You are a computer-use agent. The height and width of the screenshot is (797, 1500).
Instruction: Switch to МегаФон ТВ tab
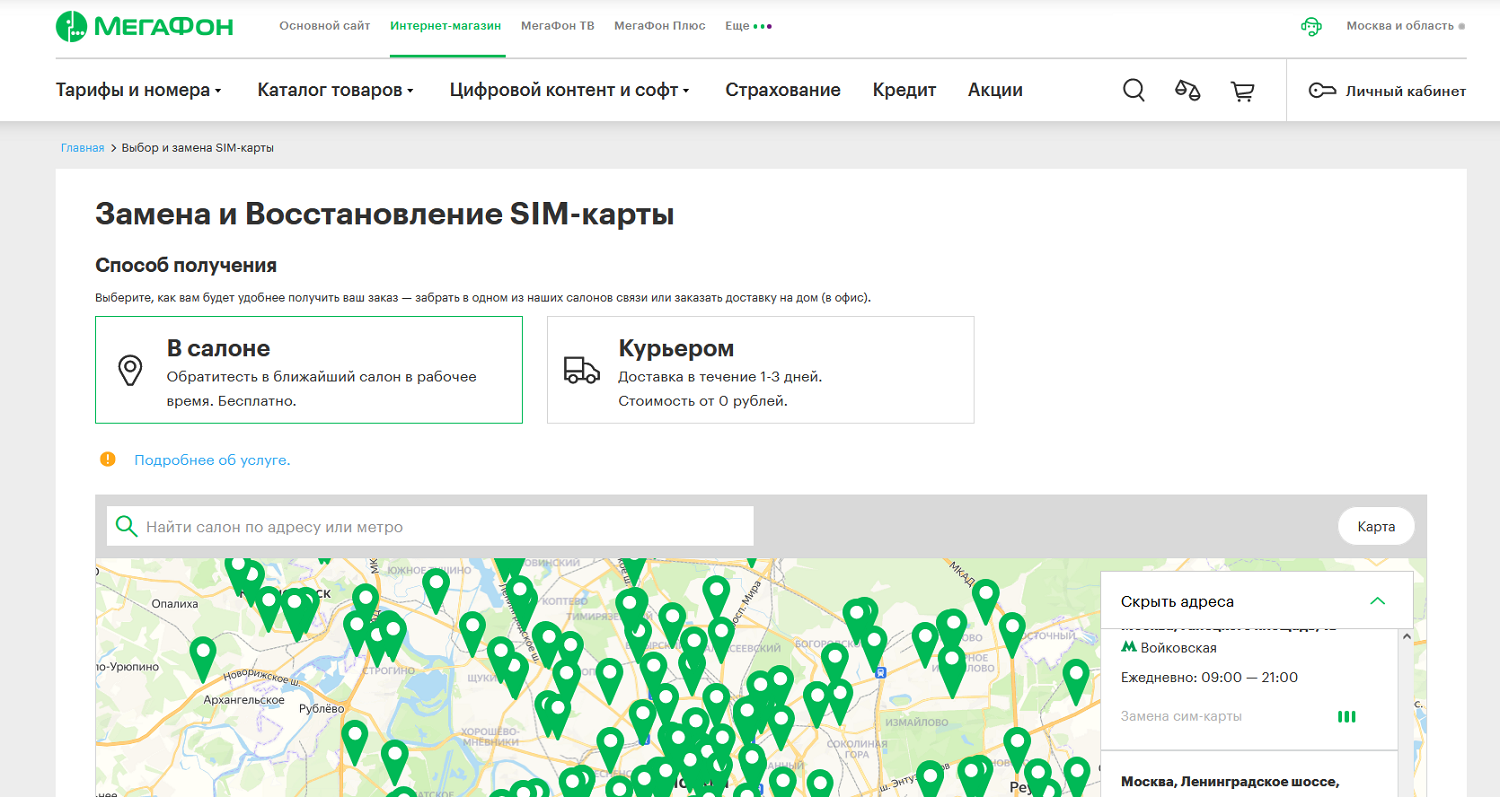coord(558,26)
